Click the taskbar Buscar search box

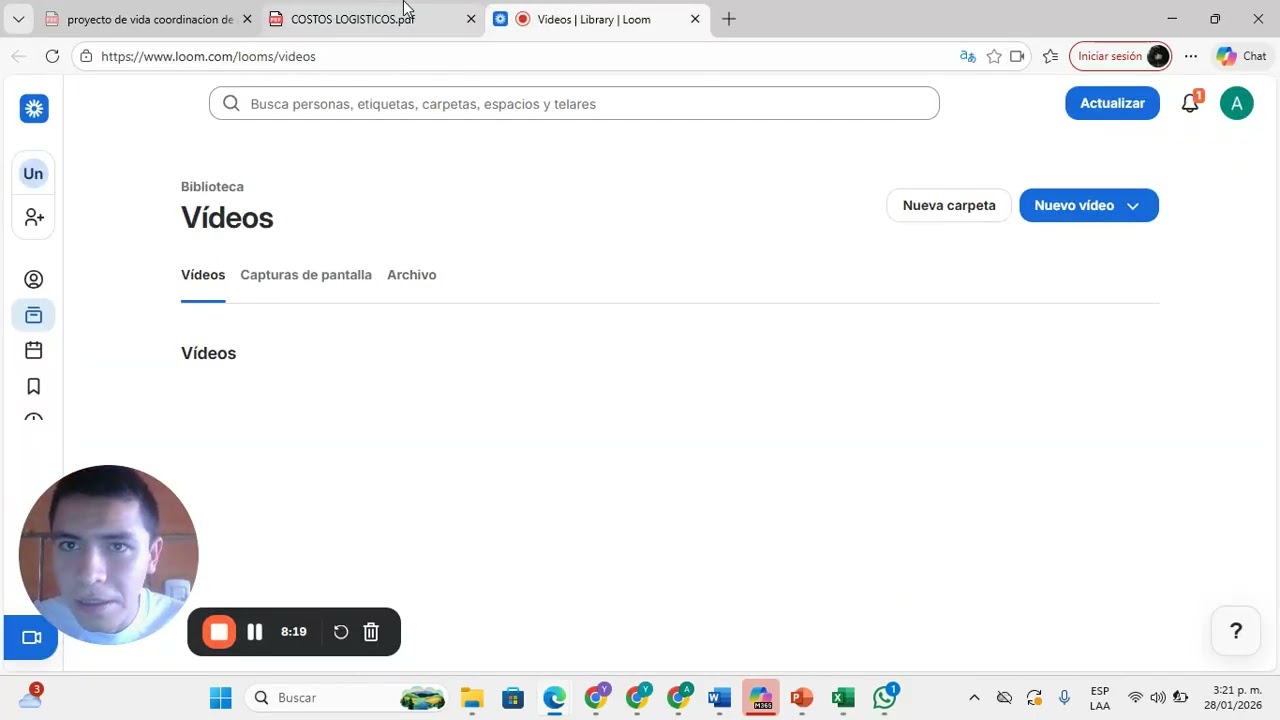coord(348,698)
